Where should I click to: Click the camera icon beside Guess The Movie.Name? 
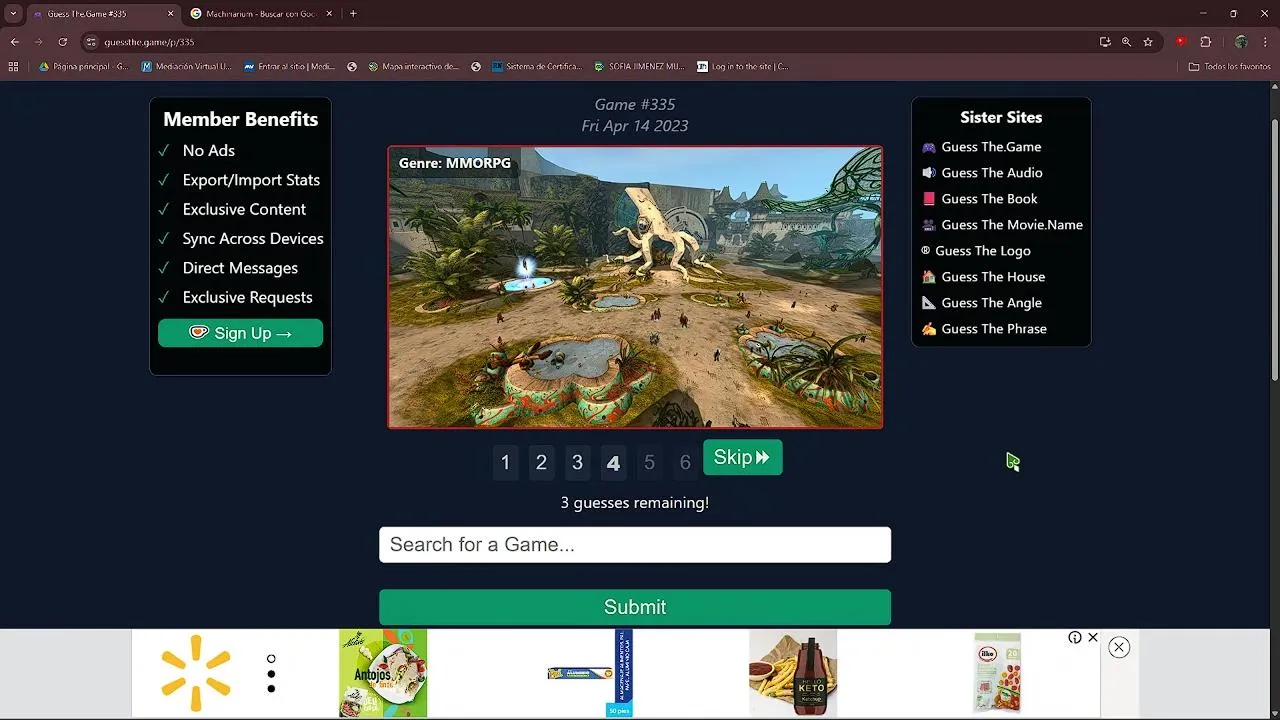(929, 225)
